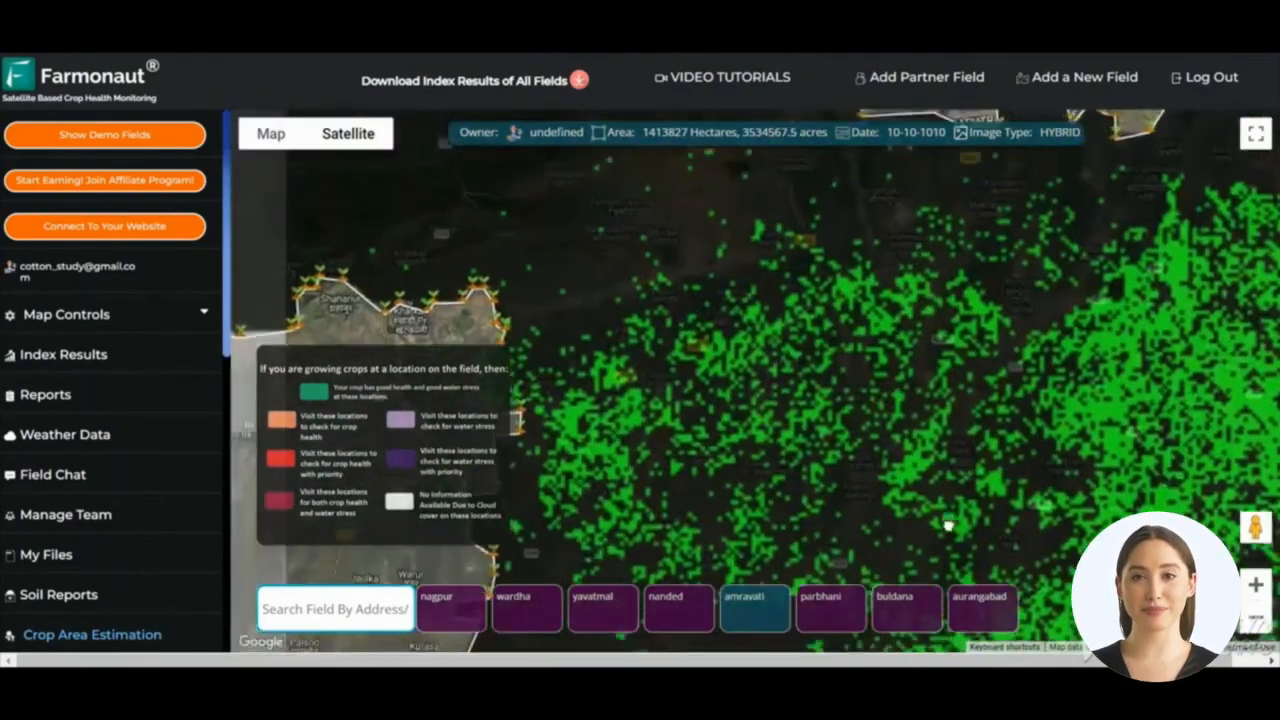The width and height of the screenshot is (1280, 720).
Task: Click Add a New Field
Action: [1077, 77]
